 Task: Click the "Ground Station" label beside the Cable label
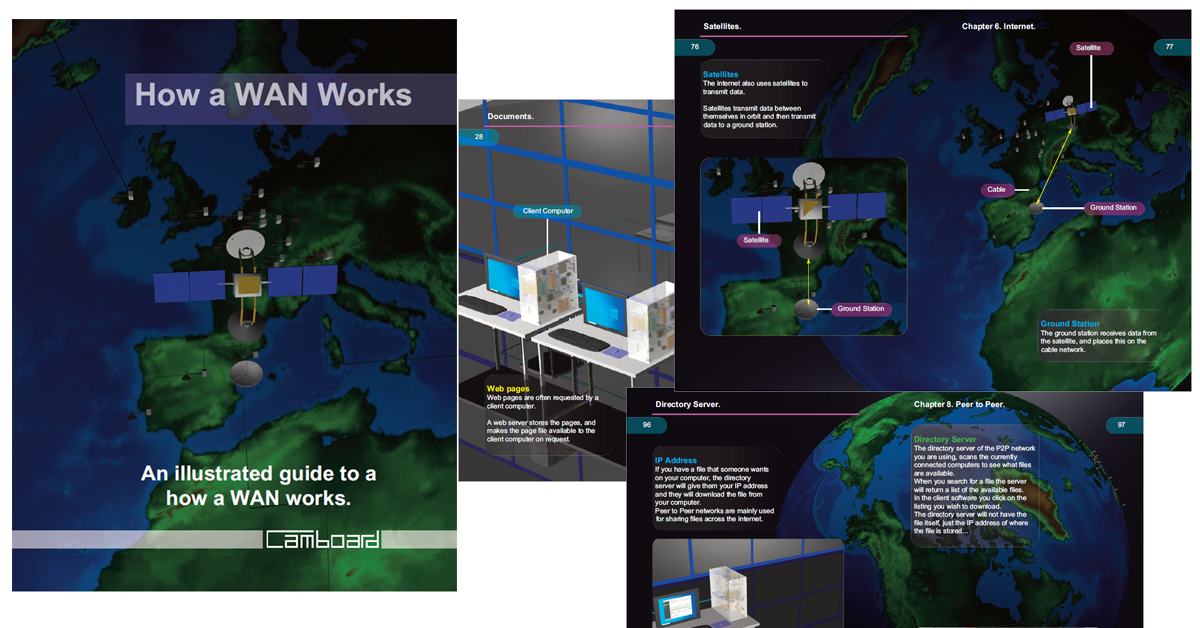(x=1113, y=208)
